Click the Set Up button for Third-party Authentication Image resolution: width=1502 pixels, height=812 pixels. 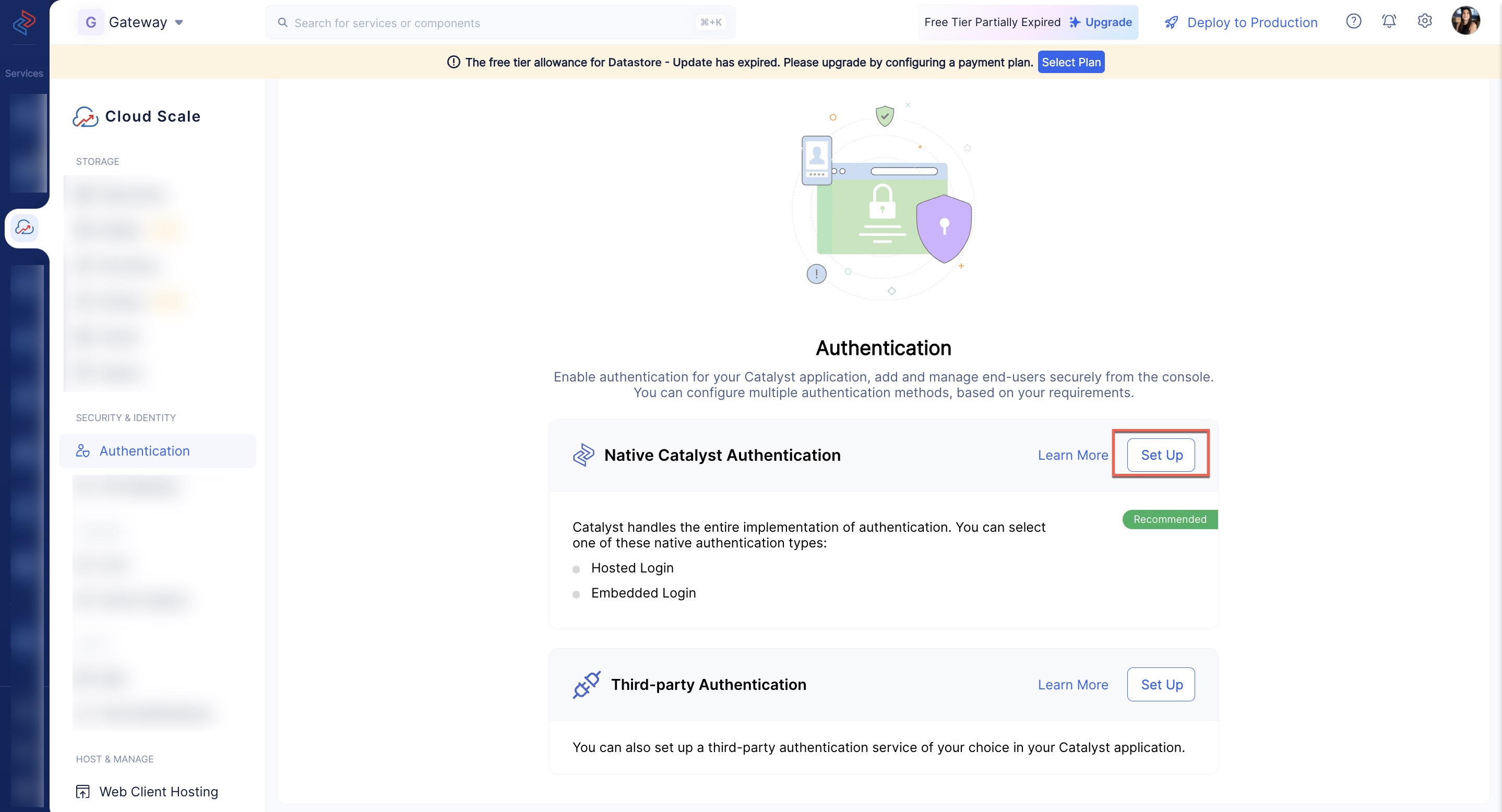(1162, 684)
